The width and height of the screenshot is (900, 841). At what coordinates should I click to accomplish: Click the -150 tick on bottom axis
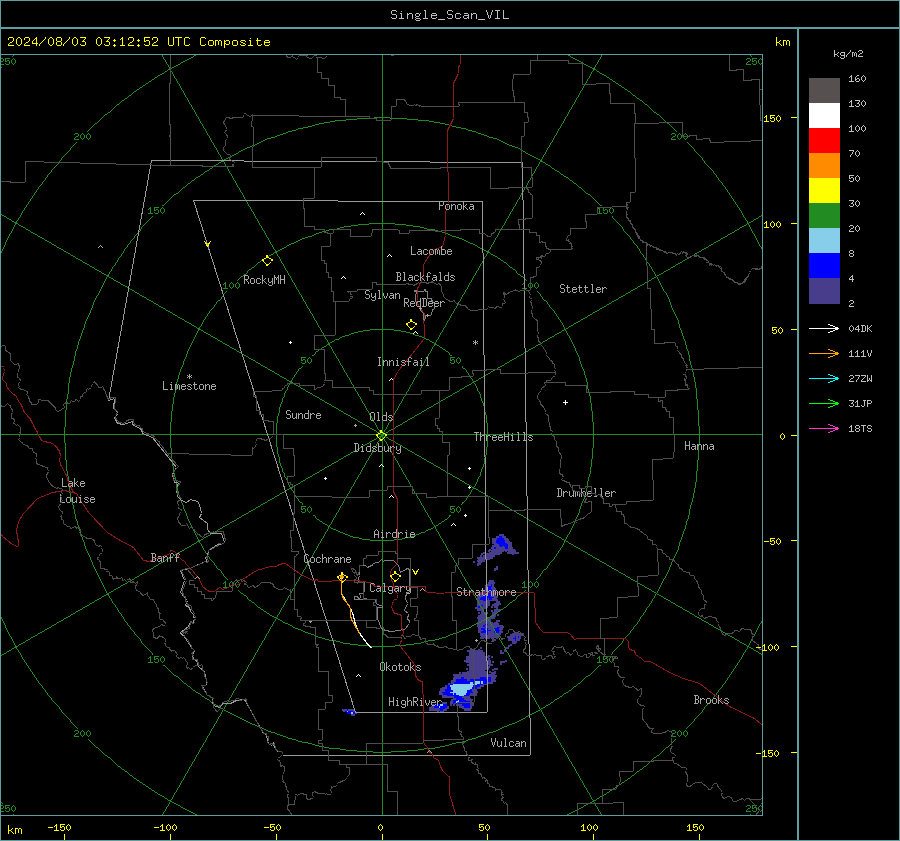tap(59, 827)
